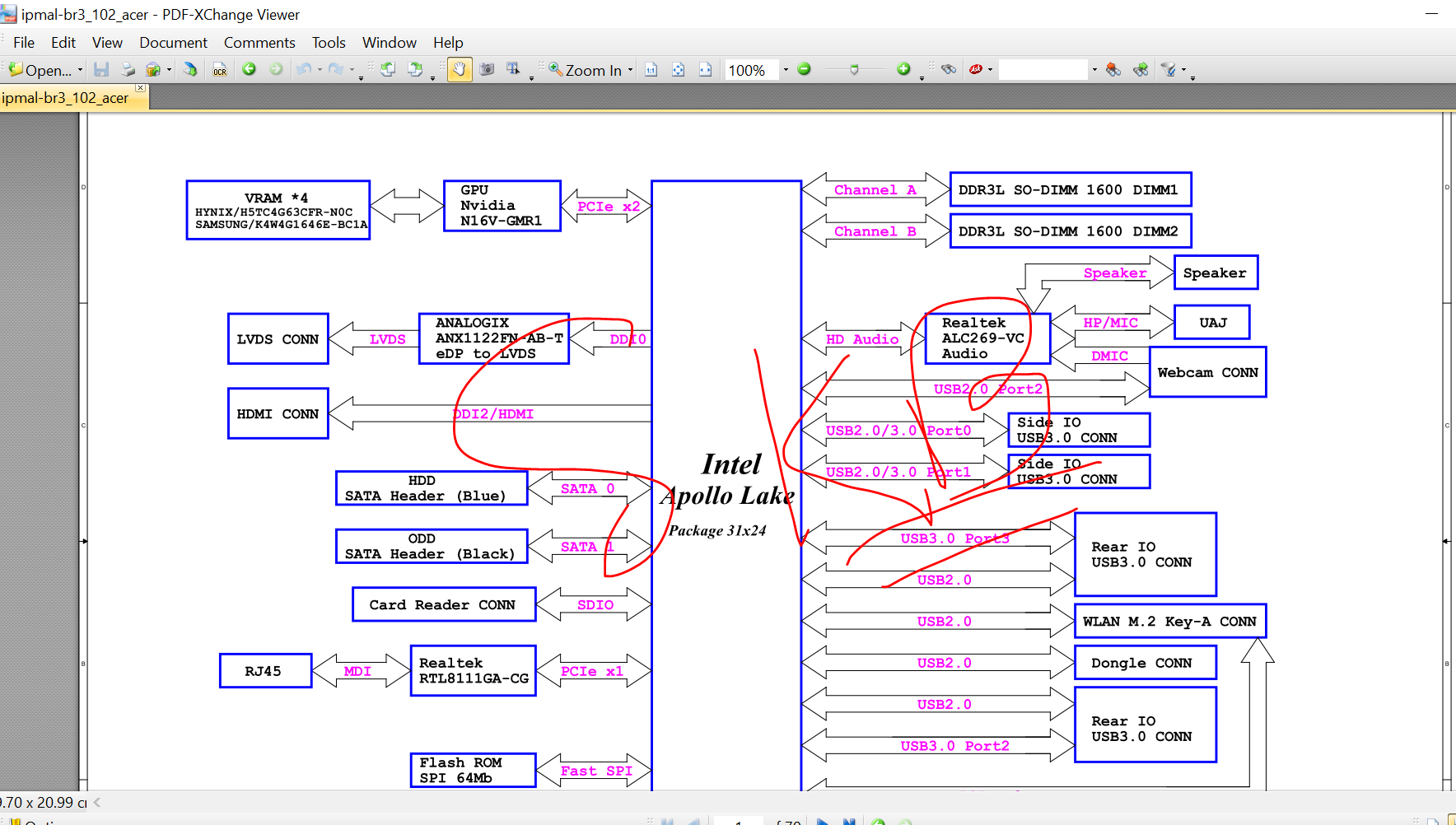Viewport: 1456px width, 825px height.
Task: Find previous match with binoculars icon
Action: click(1113, 70)
